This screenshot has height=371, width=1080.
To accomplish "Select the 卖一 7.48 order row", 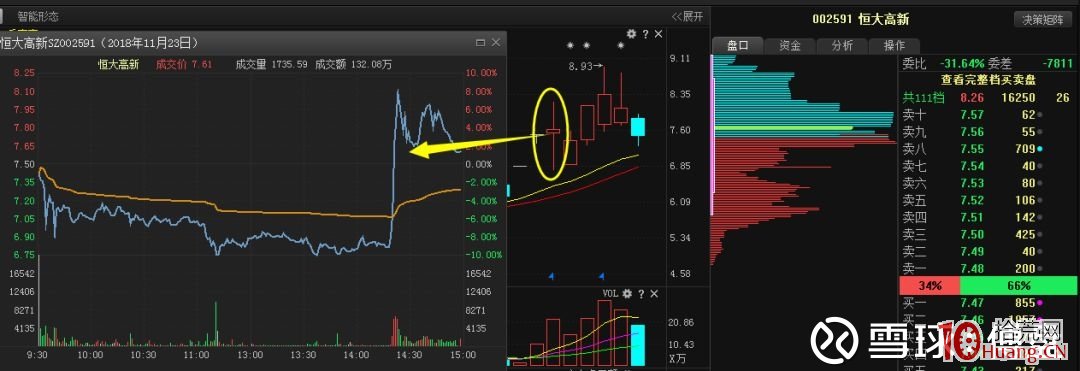I will point(988,268).
